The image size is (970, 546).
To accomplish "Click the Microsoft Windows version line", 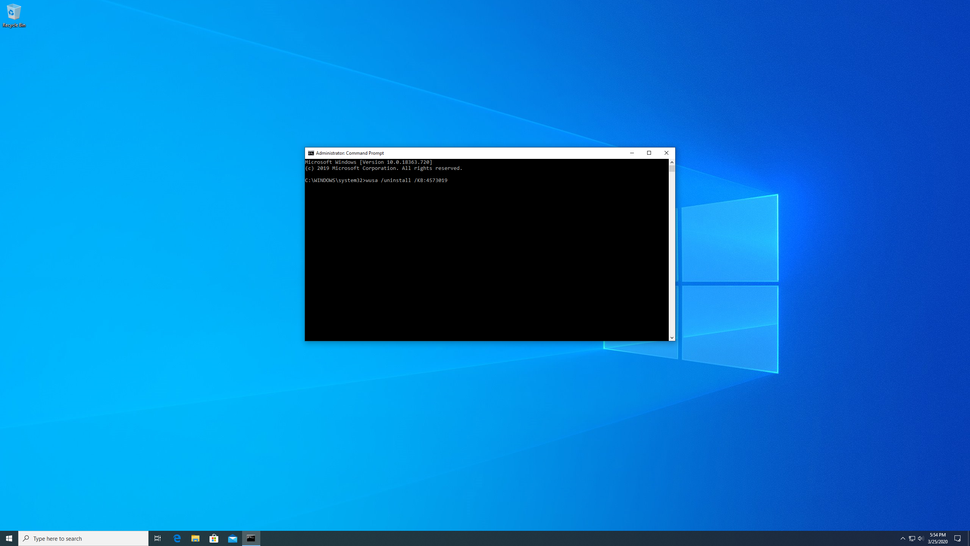I will (369, 162).
